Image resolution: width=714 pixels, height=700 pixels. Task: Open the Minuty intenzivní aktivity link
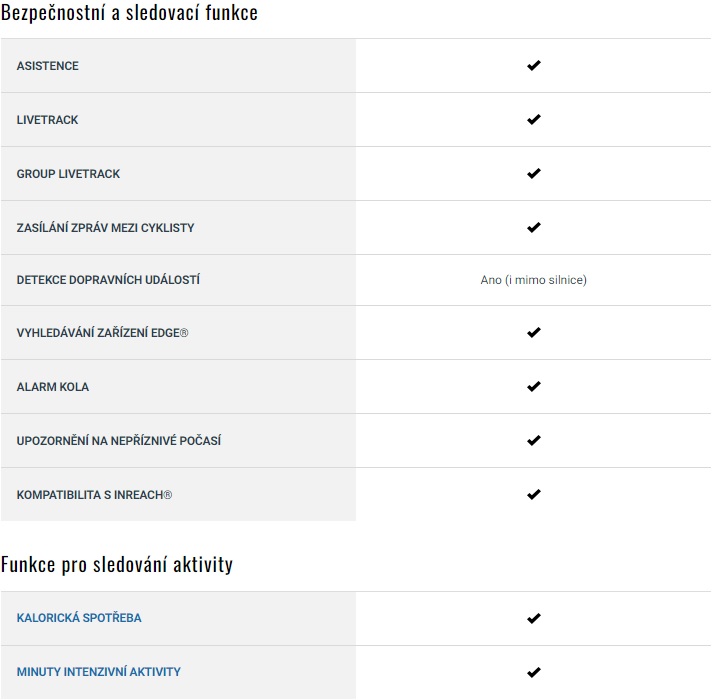pyautogui.click(x=98, y=672)
